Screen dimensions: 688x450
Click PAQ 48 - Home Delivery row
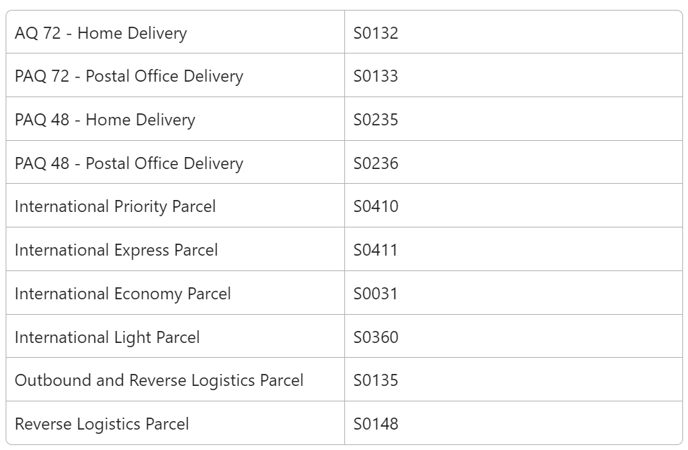click(344, 119)
